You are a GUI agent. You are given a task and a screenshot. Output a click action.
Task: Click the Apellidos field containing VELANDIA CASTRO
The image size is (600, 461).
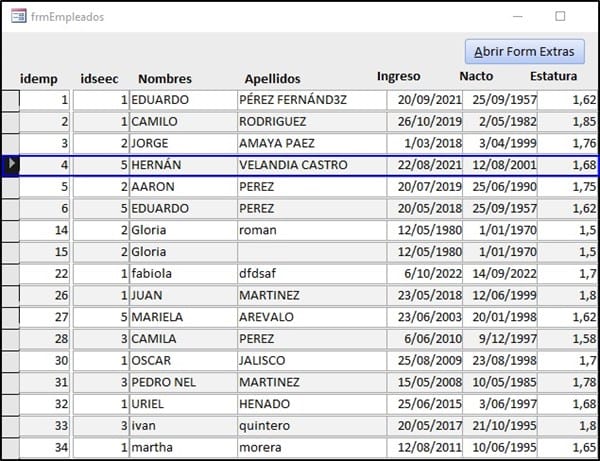click(310, 165)
